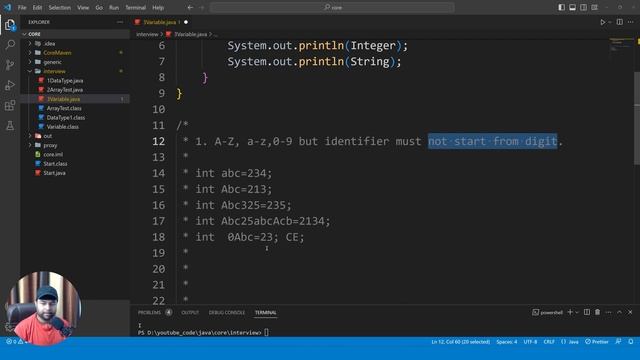Screen dimensions: 640x360
Task: Open the Terminal menu
Action: click(136, 7)
